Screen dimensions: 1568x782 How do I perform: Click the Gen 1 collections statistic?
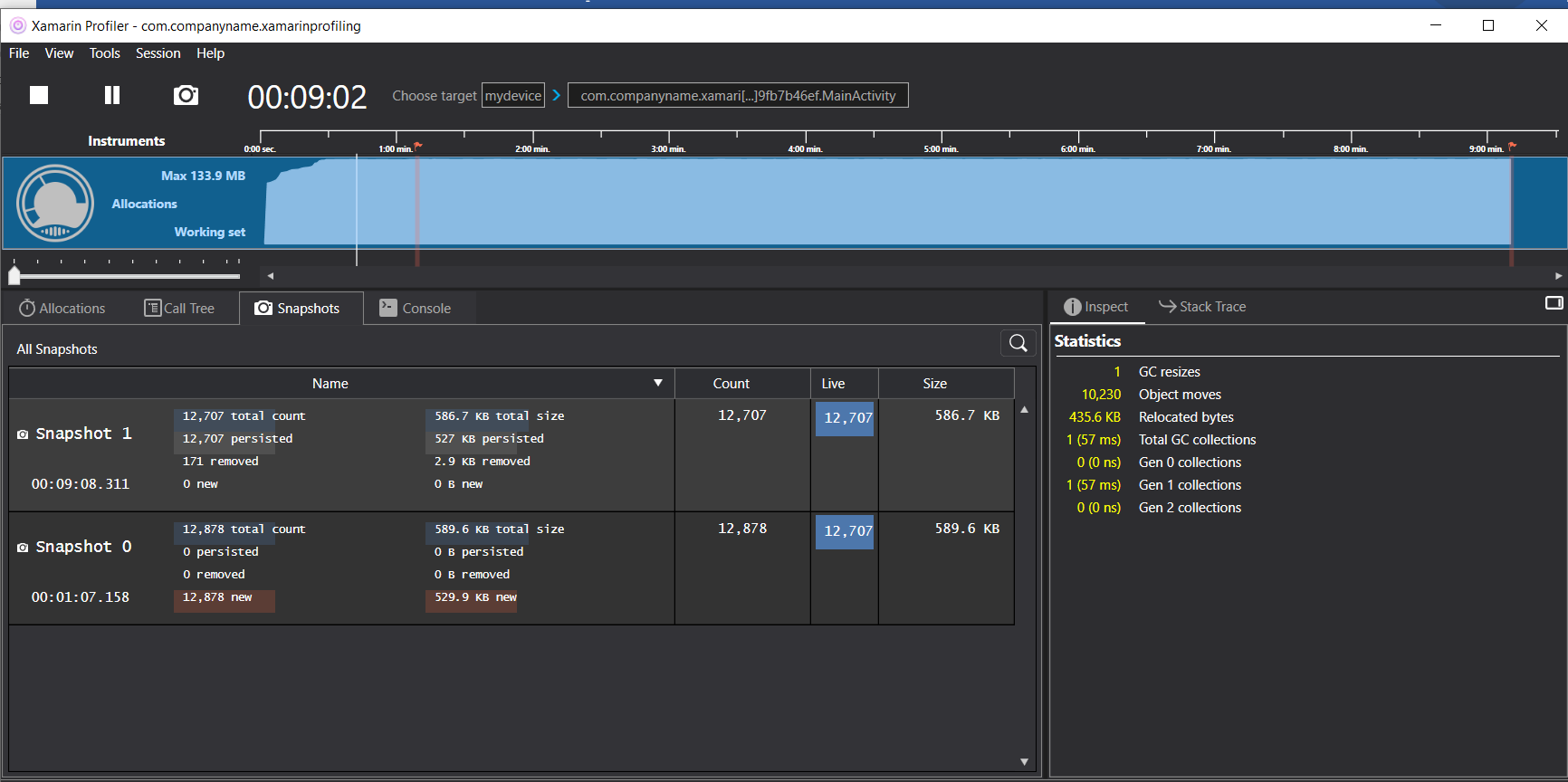tap(1190, 485)
